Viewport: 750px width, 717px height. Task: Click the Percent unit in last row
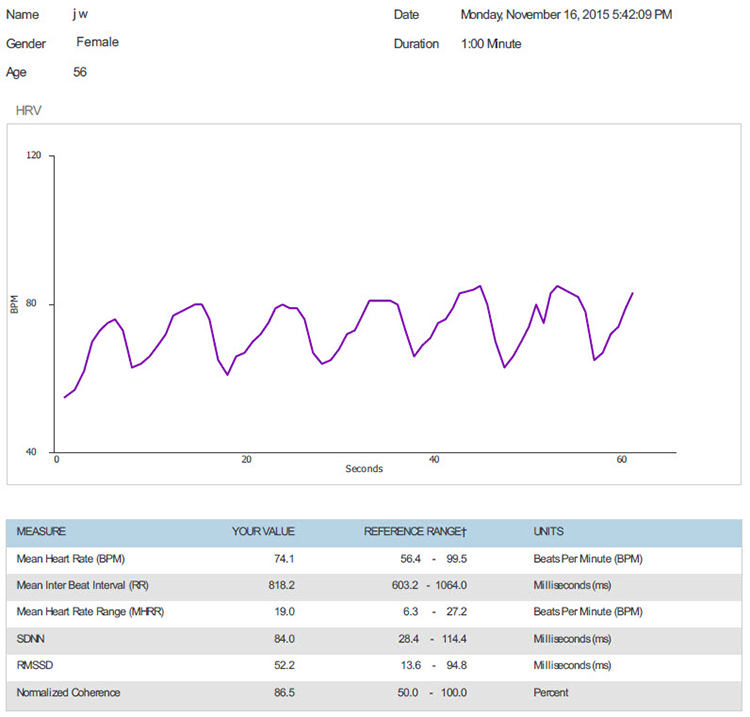coord(552,692)
